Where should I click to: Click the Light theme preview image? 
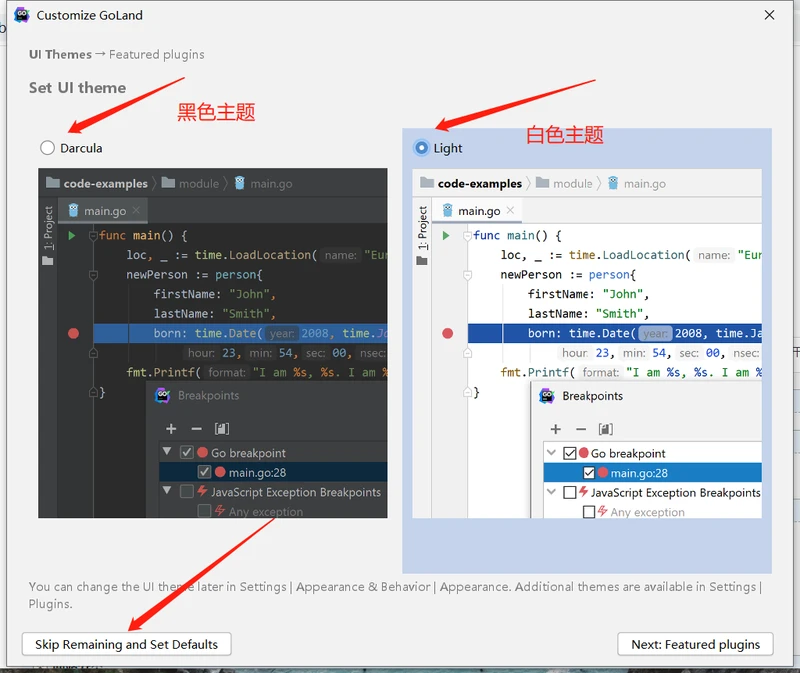pos(587,343)
